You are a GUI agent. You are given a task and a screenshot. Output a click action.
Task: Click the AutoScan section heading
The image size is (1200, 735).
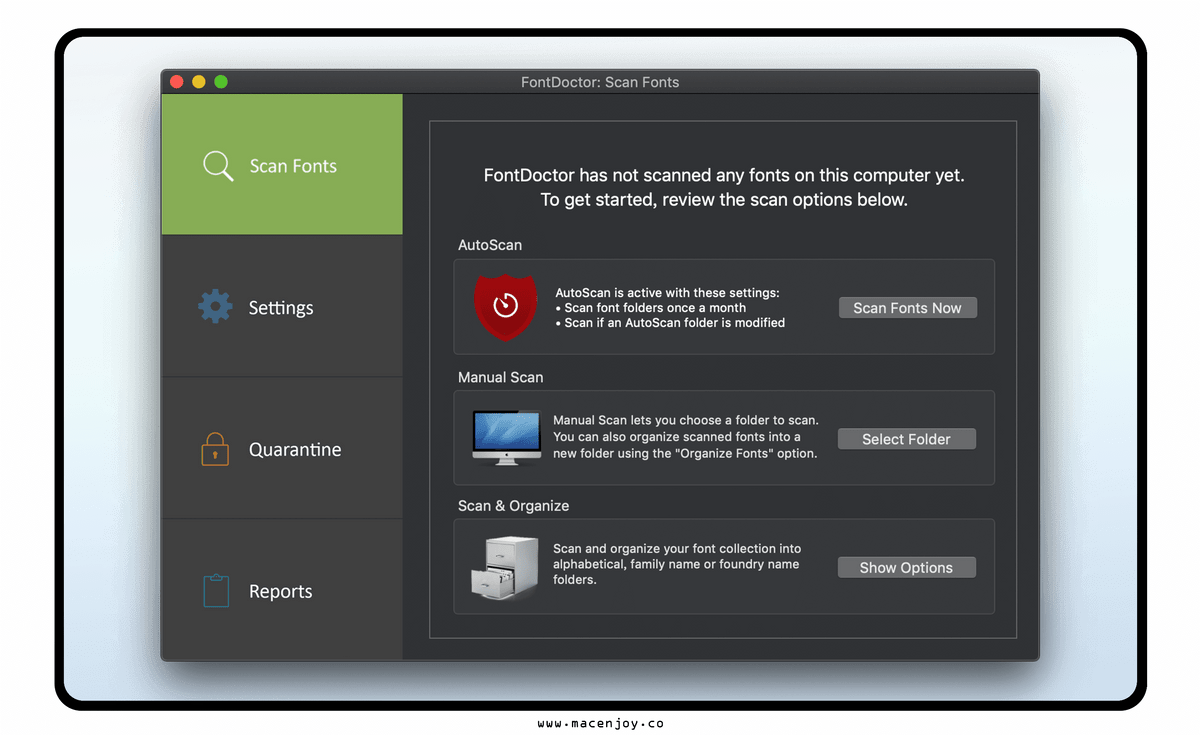coord(490,245)
